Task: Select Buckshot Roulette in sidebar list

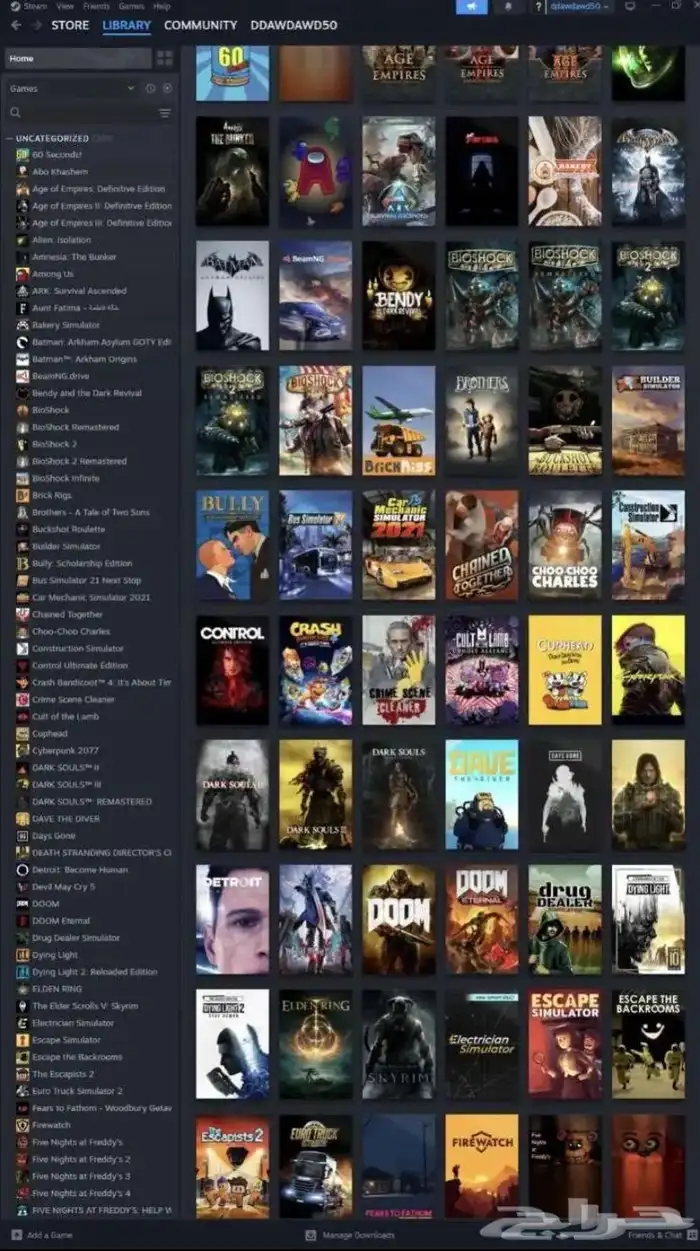Action: click(68, 529)
